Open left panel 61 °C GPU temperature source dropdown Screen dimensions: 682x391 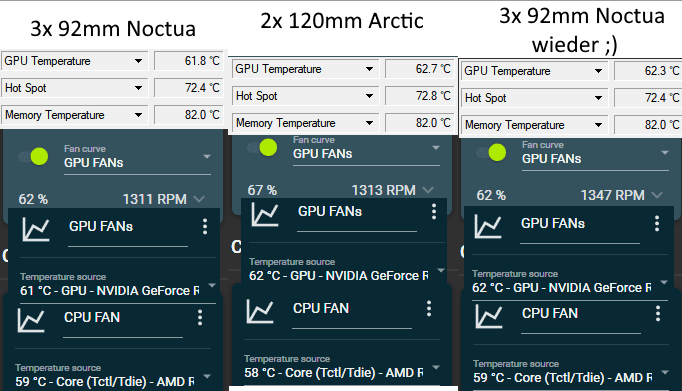point(118,286)
